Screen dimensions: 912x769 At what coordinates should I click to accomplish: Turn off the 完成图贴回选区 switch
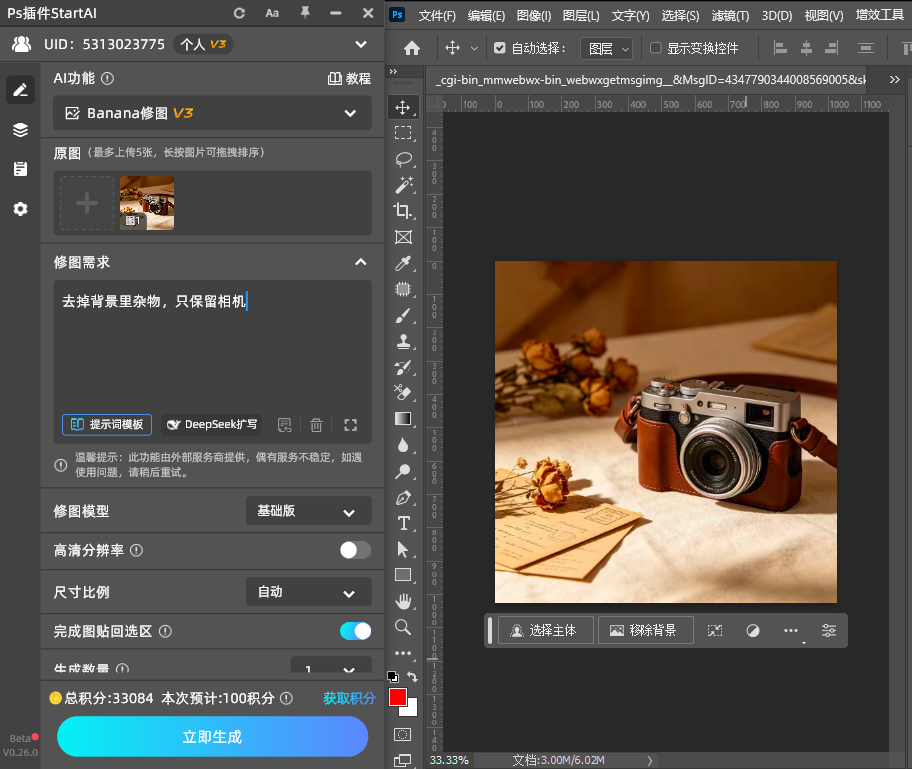coord(355,631)
